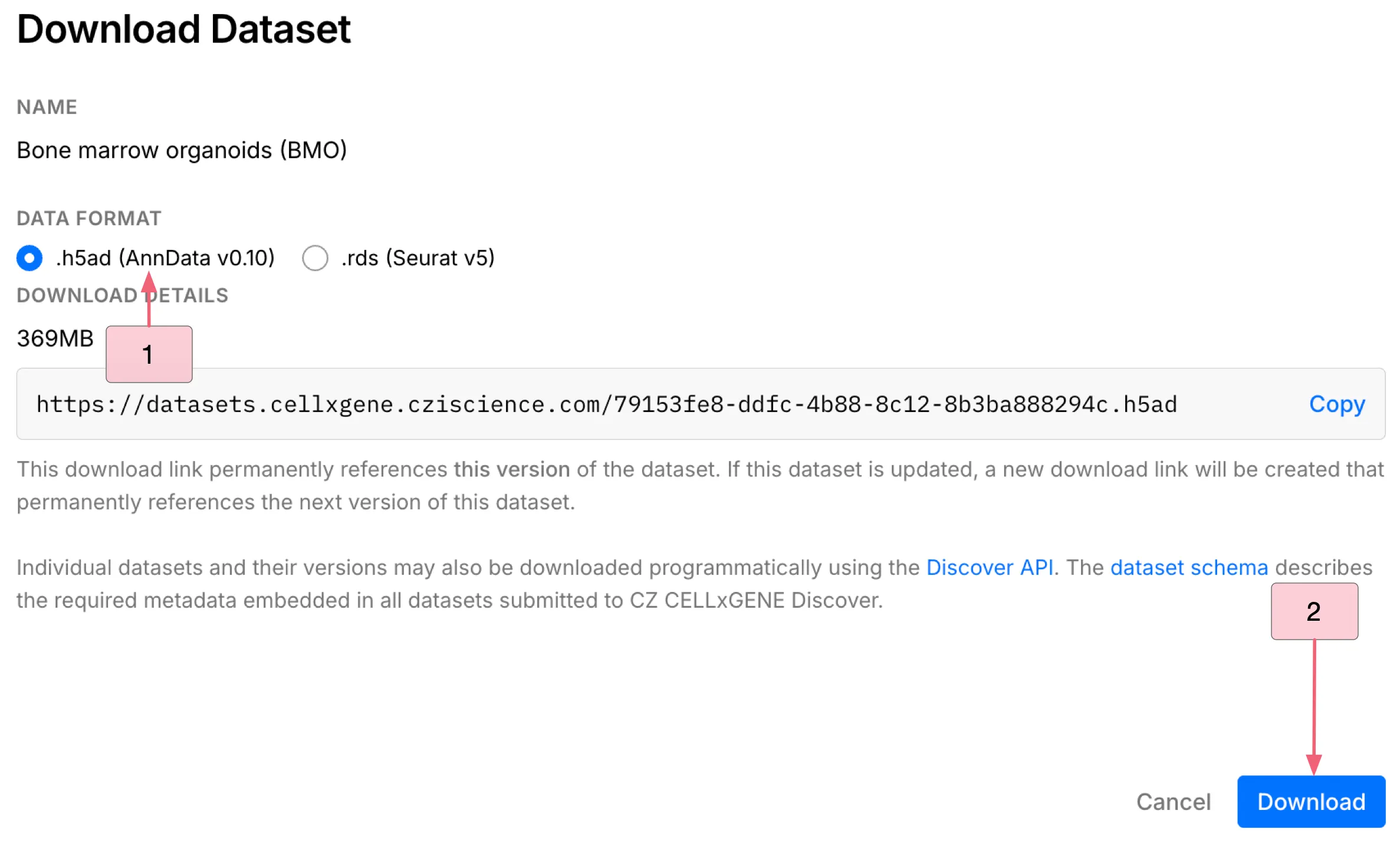Screen dimensions: 1400x843
Task: Enable the AnnData data format option
Action: point(29,258)
